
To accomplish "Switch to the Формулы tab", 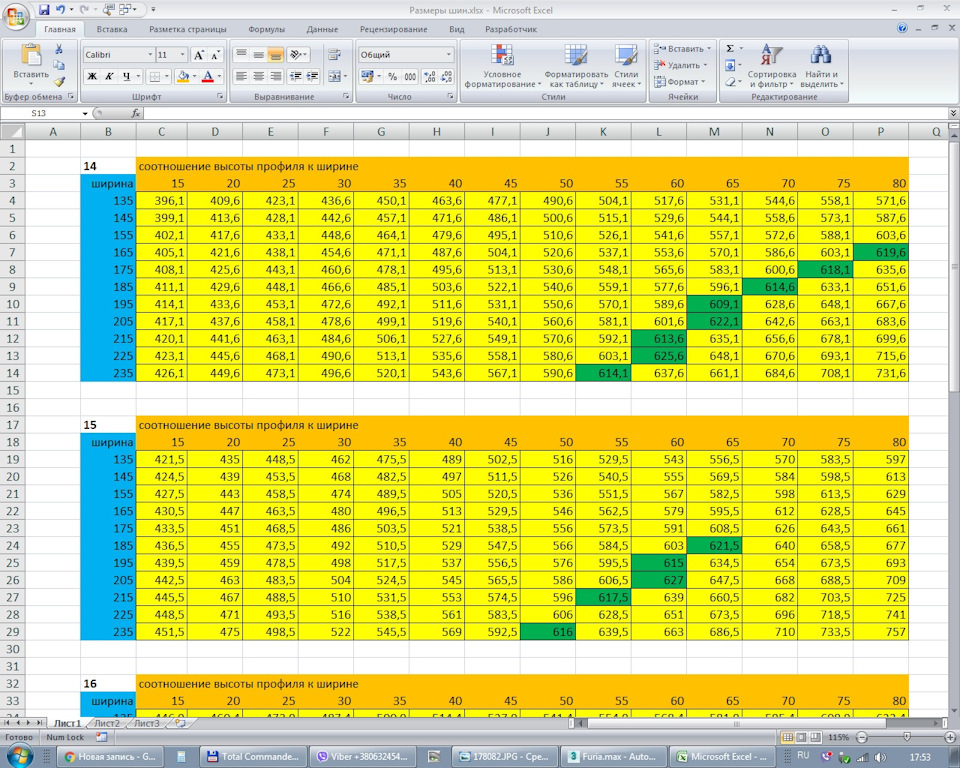I will click(266, 29).
